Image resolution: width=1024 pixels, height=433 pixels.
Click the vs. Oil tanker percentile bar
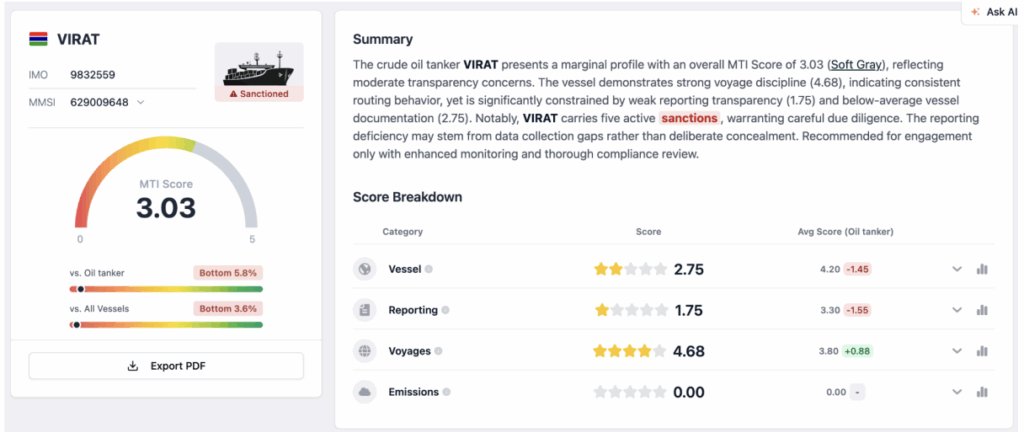[166, 289]
